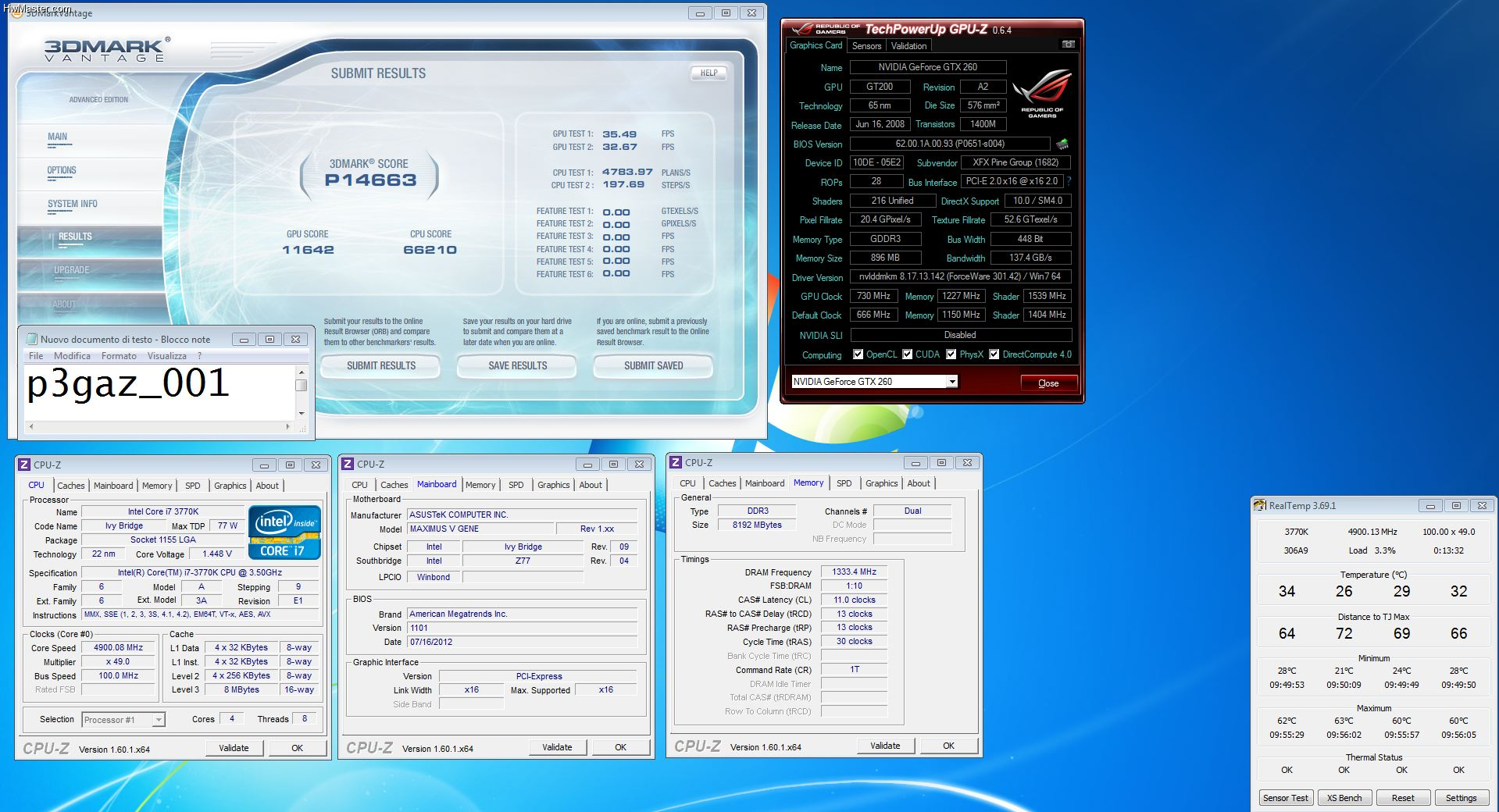The image size is (1499, 812).
Task: Toggle the PhysX checkbox
Action: 951,354
